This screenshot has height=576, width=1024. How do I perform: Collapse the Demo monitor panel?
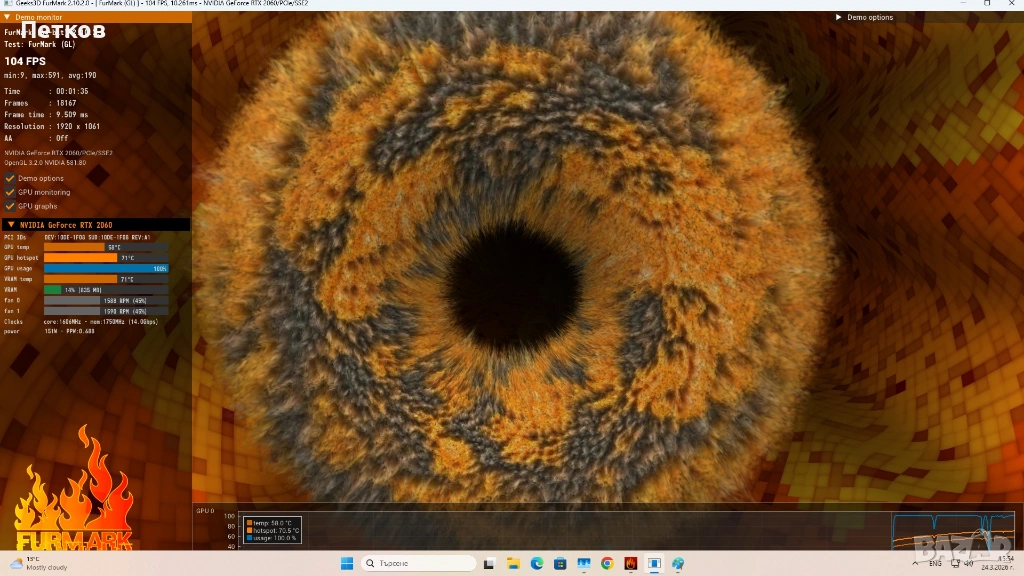click(x=7, y=17)
